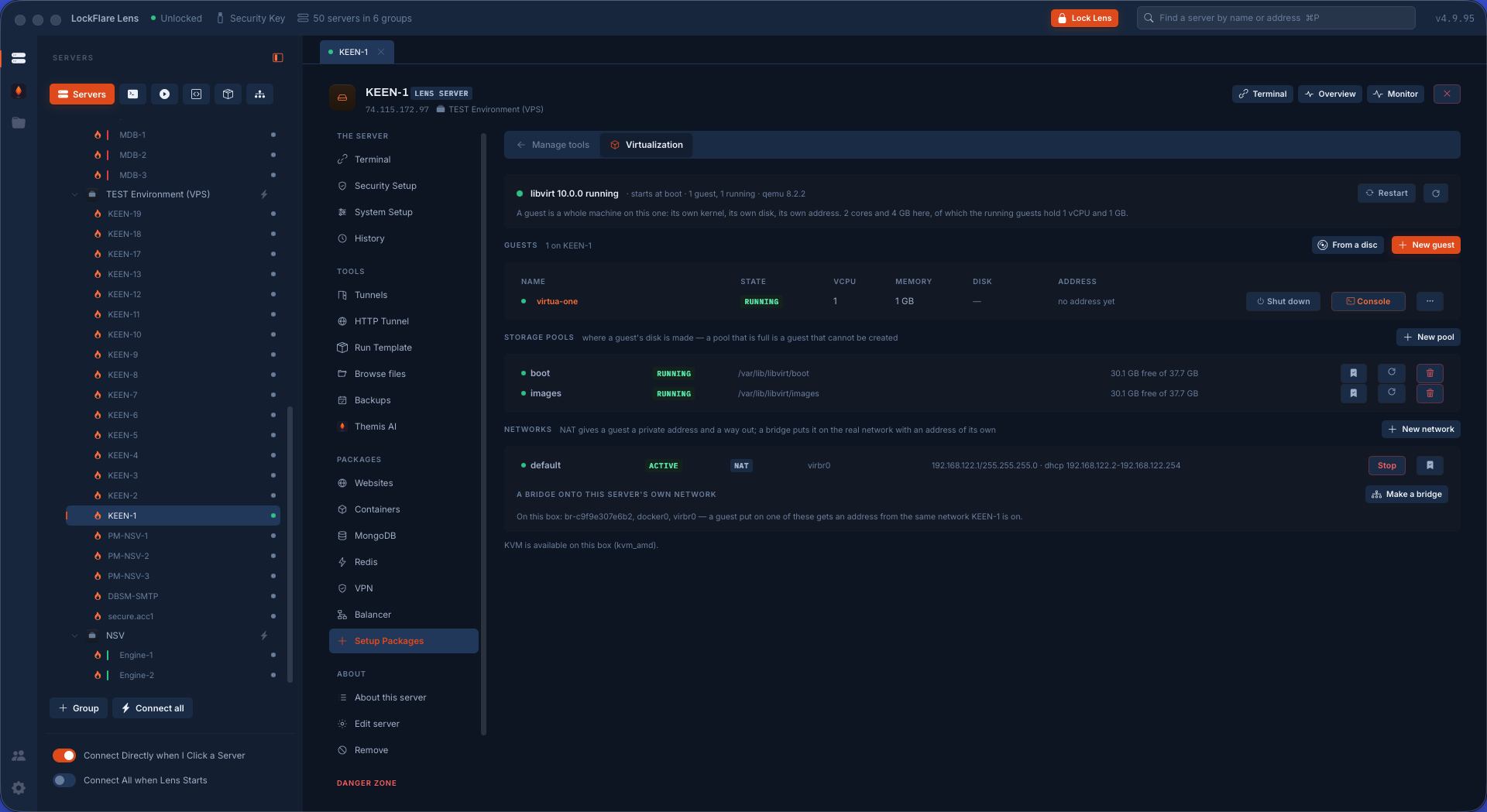The height and width of the screenshot is (812, 1487).
Task: Collapse the servers sidebar panel icon
Action: (278, 58)
